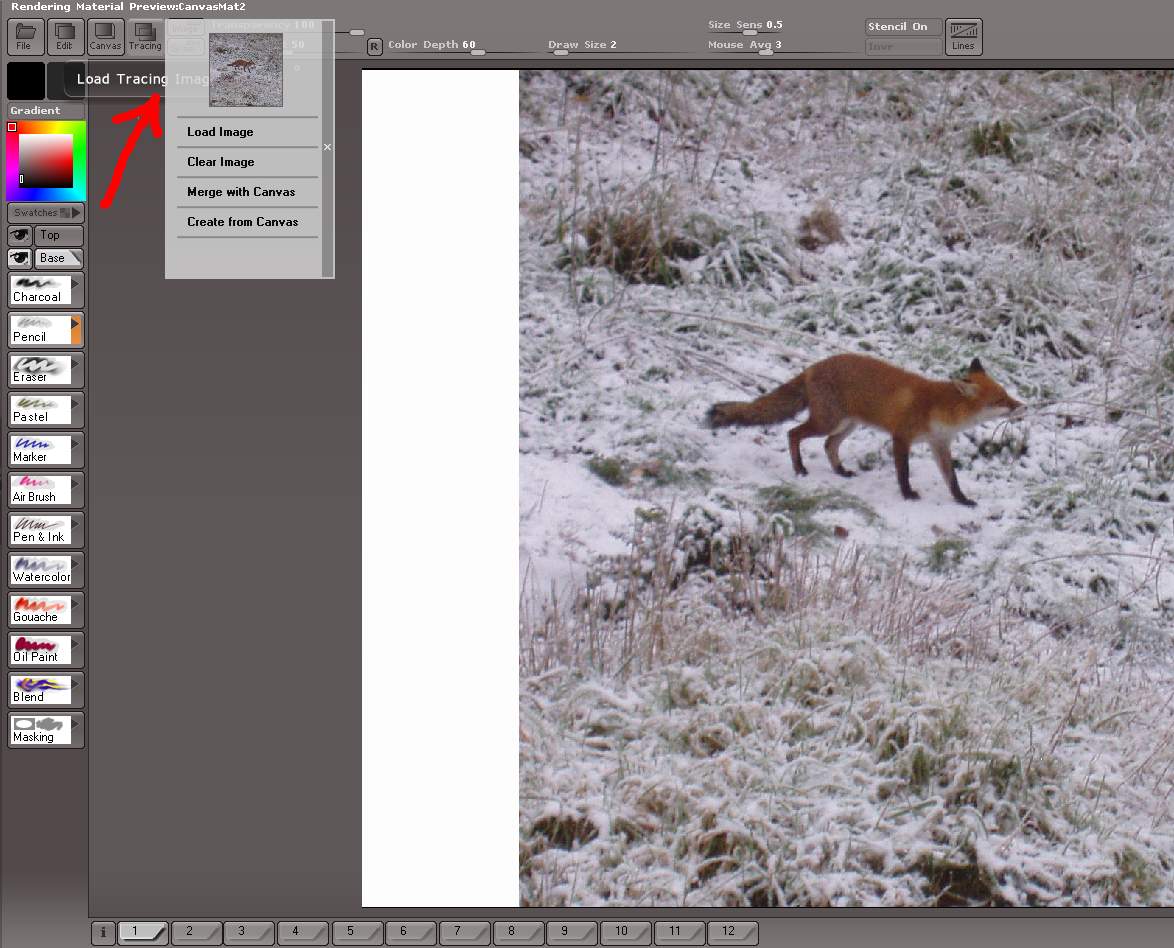Switch to page tab 7
Viewport: 1174px width, 948px height.
(464, 932)
